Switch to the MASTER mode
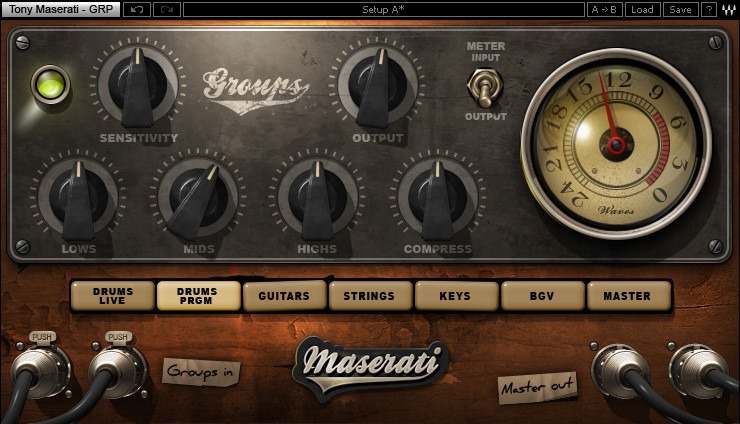The width and height of the screenshot is (740, 424). click(x=628, y=296)
